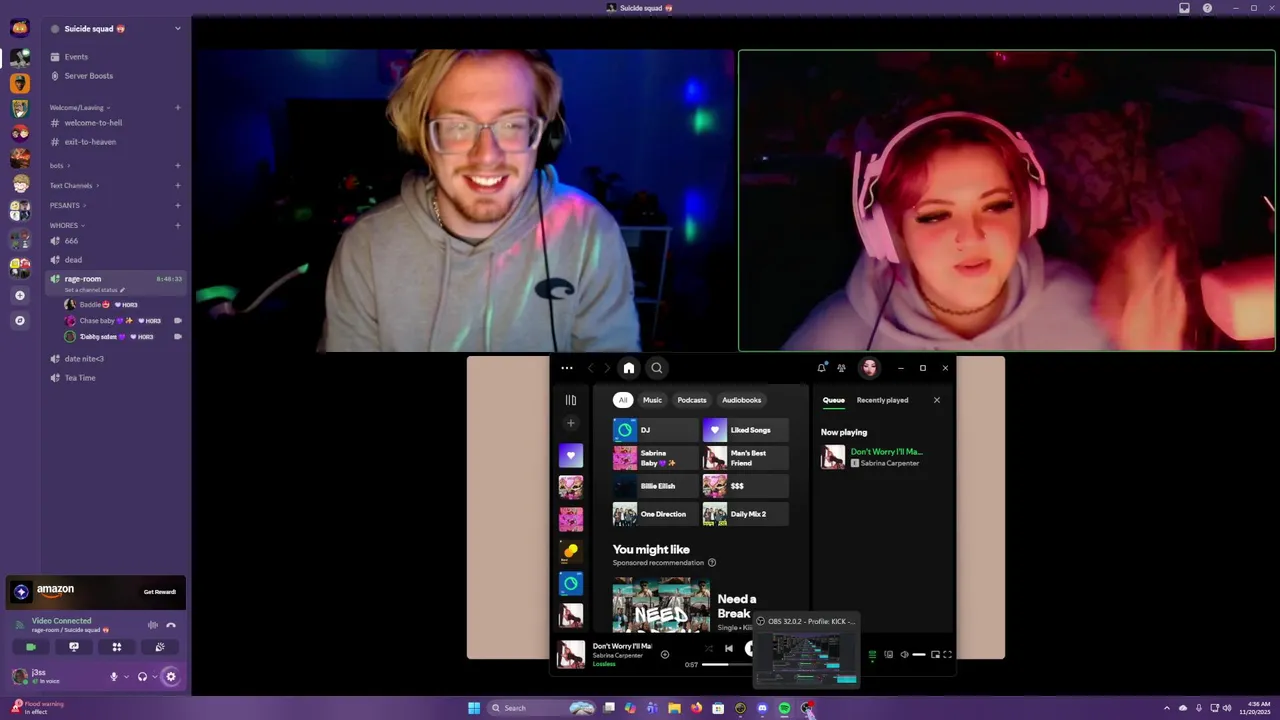Expand microphone input options arrow

point(125,677)
